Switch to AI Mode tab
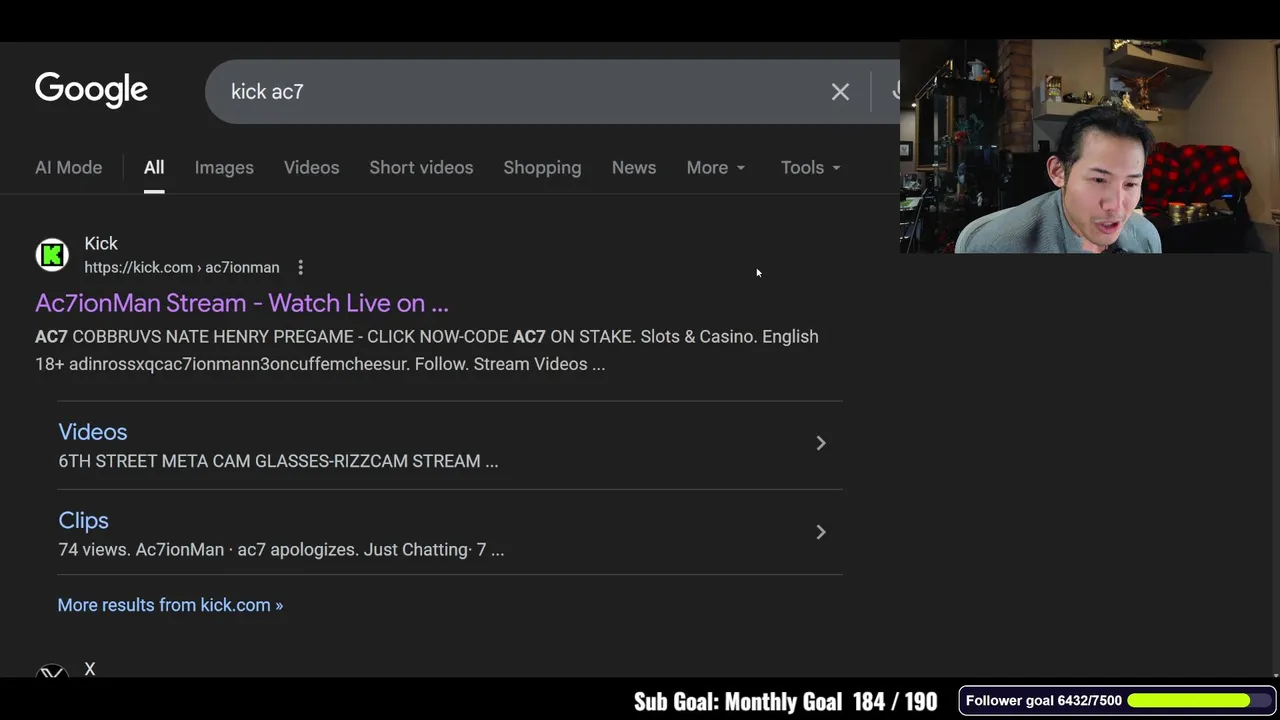Image resolution: width=1280 pixels, height=720 pixels. (x=68, y=167)
